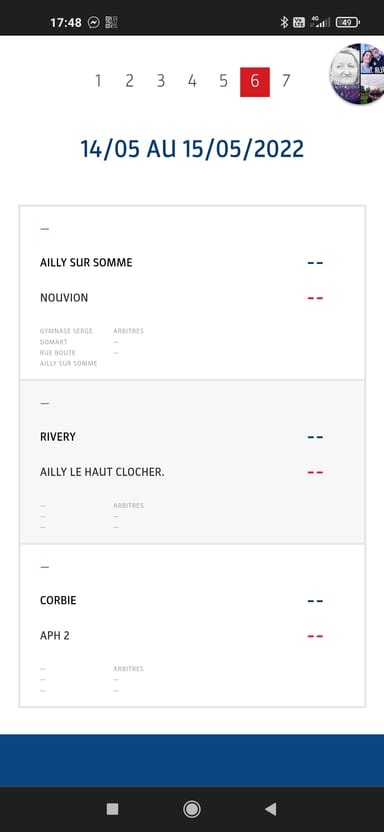
Task: Tap the Bluetooth status icon
Action: click(x=284, y=22)
